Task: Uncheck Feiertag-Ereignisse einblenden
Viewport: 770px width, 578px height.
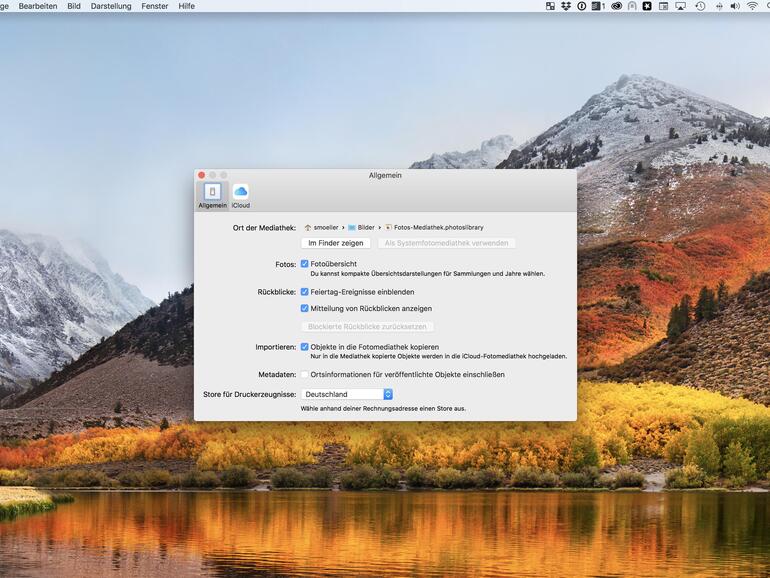Action: (304, 292)
